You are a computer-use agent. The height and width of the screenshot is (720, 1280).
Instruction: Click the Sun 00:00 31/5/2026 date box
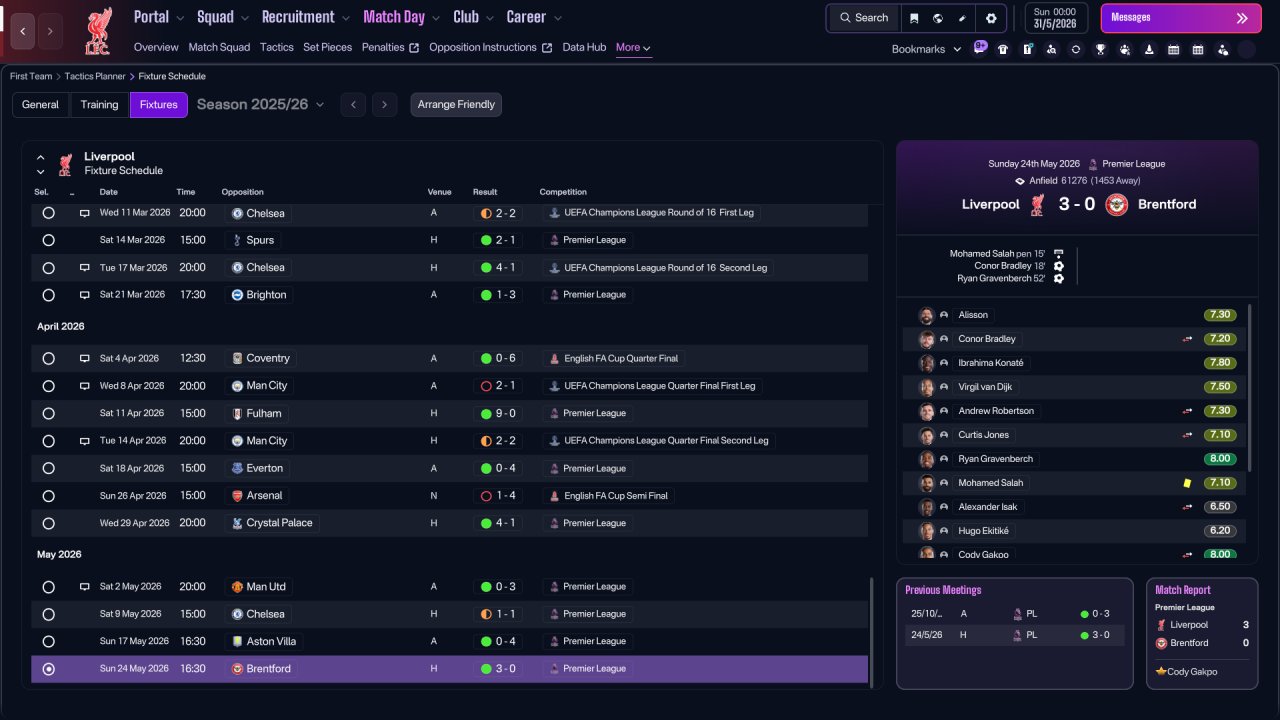coord(1056,18)
